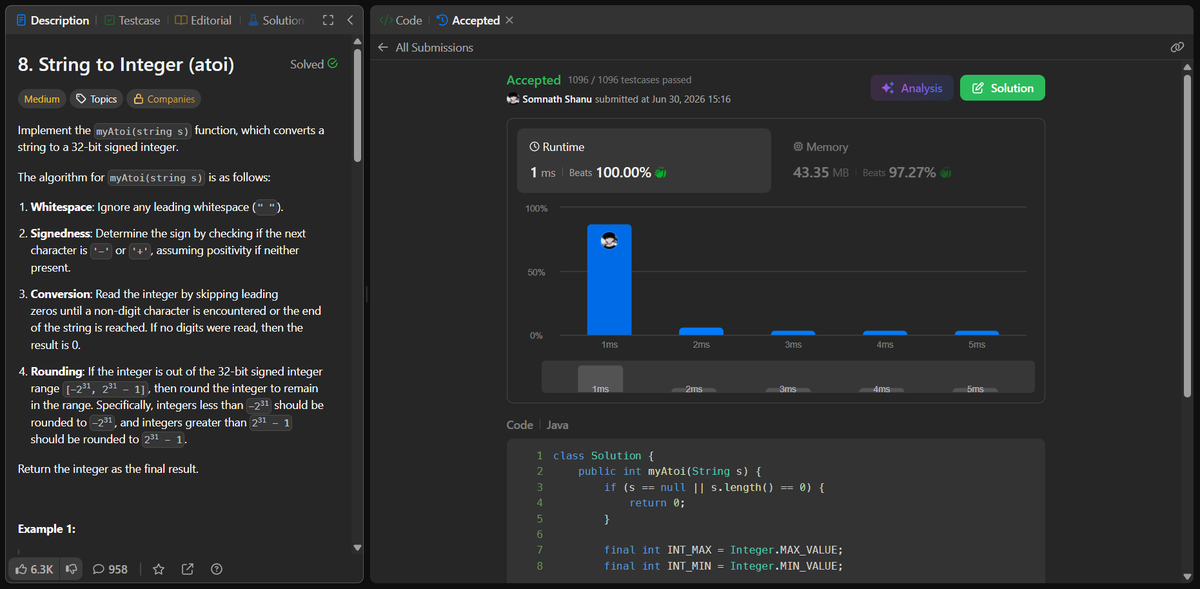Click the green 'Accepted' status heading
The height and width of the screenshot is (589, 1200).
pyautogui.click(x=533, y=80)
